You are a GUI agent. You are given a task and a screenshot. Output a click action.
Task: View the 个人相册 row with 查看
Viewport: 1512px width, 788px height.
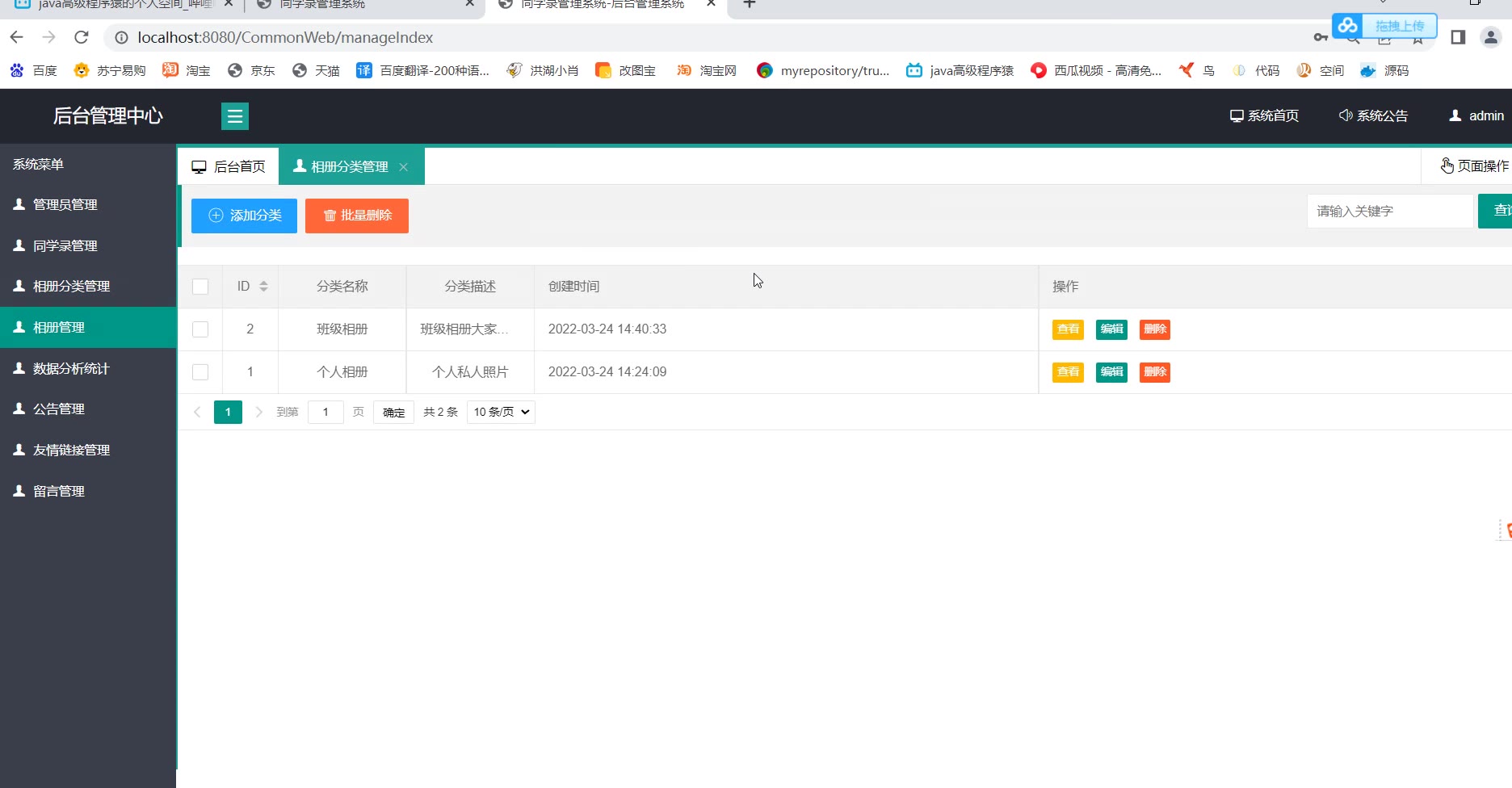click(1068, 372)
